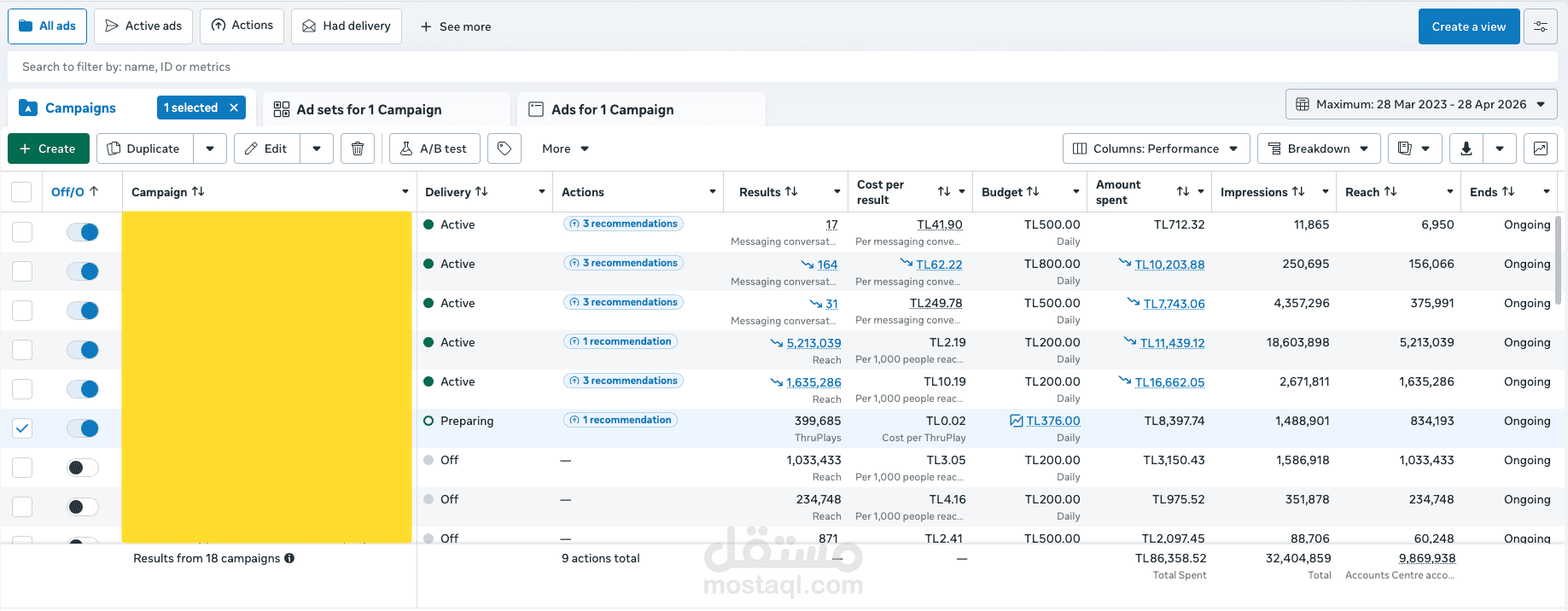Open Edit dropdown arrow
The height and width of the screenshot is (611, 1568).
click(317, 148)
